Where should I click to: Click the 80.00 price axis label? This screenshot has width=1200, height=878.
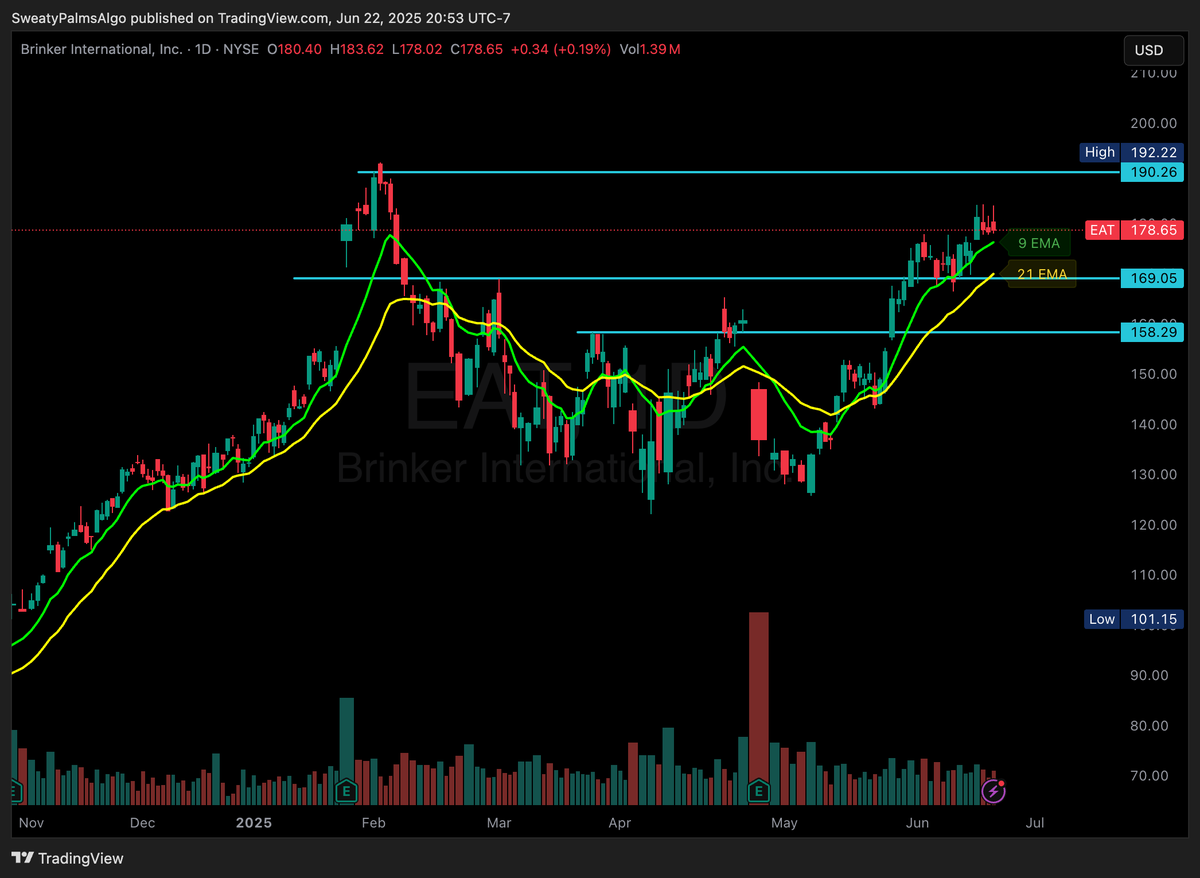(x=1150, y=725)
